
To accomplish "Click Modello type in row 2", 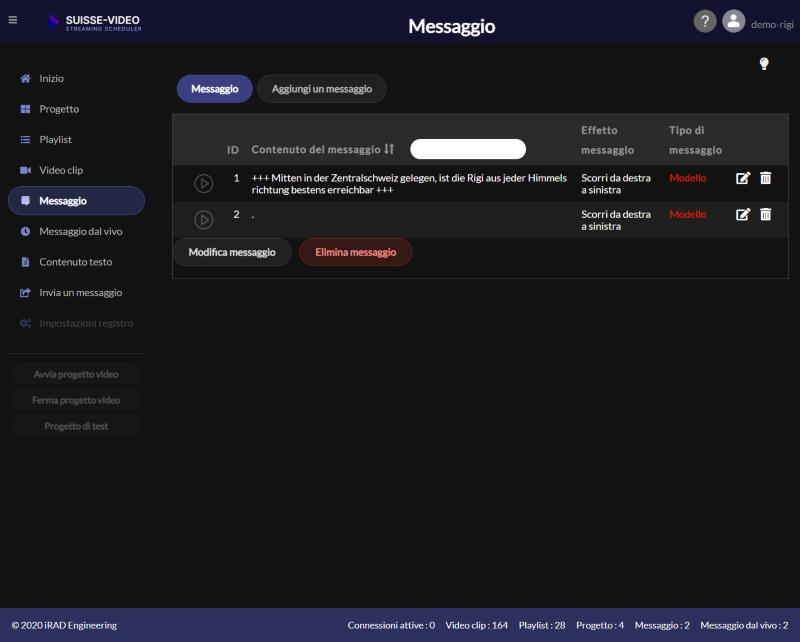I will pyautogui.click(x=688, y=214).
